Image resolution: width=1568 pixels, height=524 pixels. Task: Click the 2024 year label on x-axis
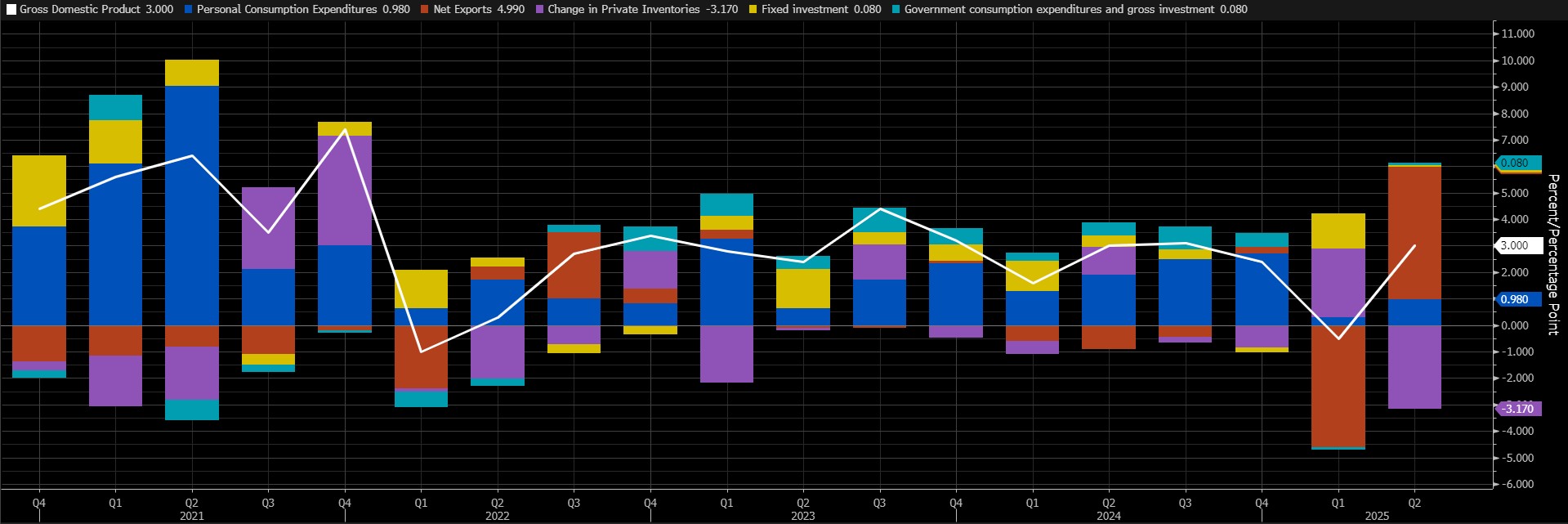(1109, 516)
